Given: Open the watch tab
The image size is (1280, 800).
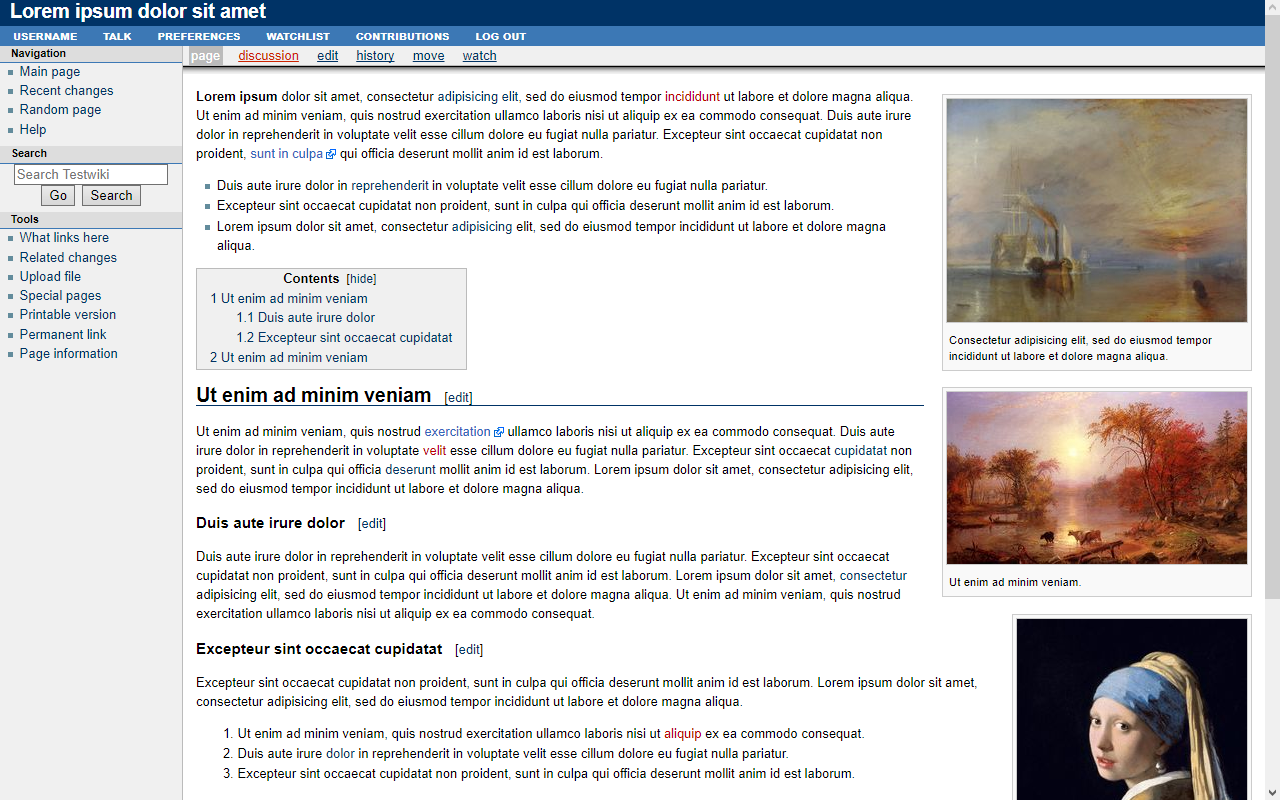Looking at the screenshot, I should click(479, 56).
